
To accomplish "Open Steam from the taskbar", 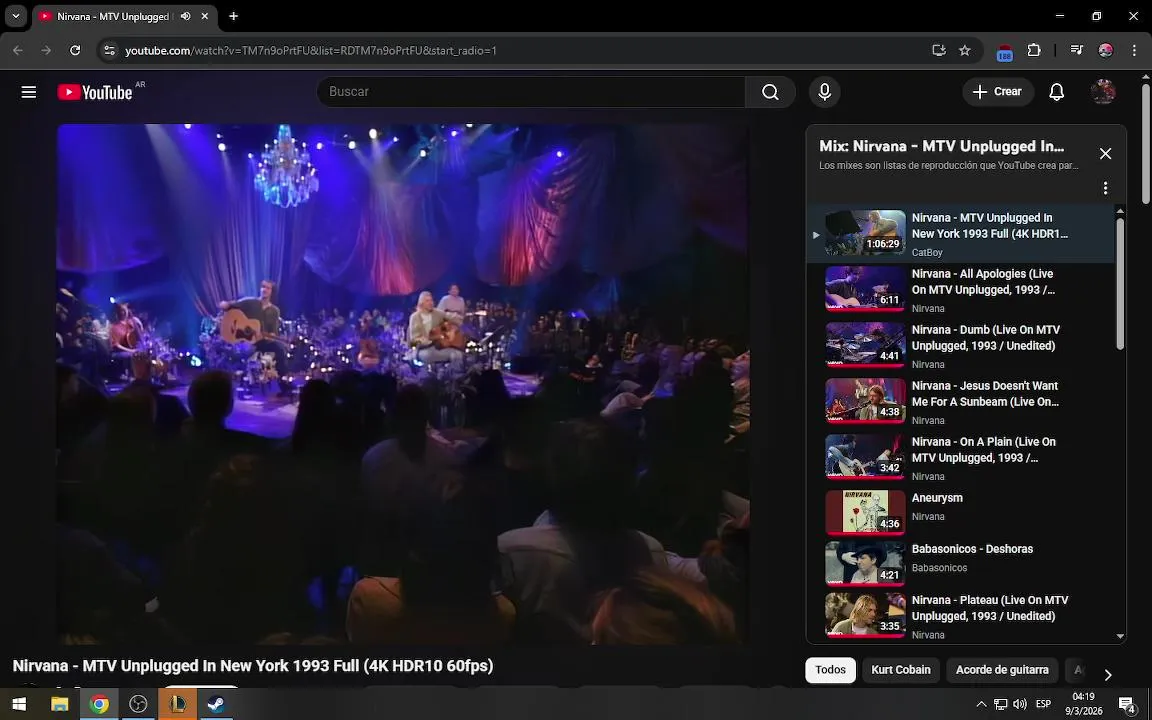I will [217, 705].
